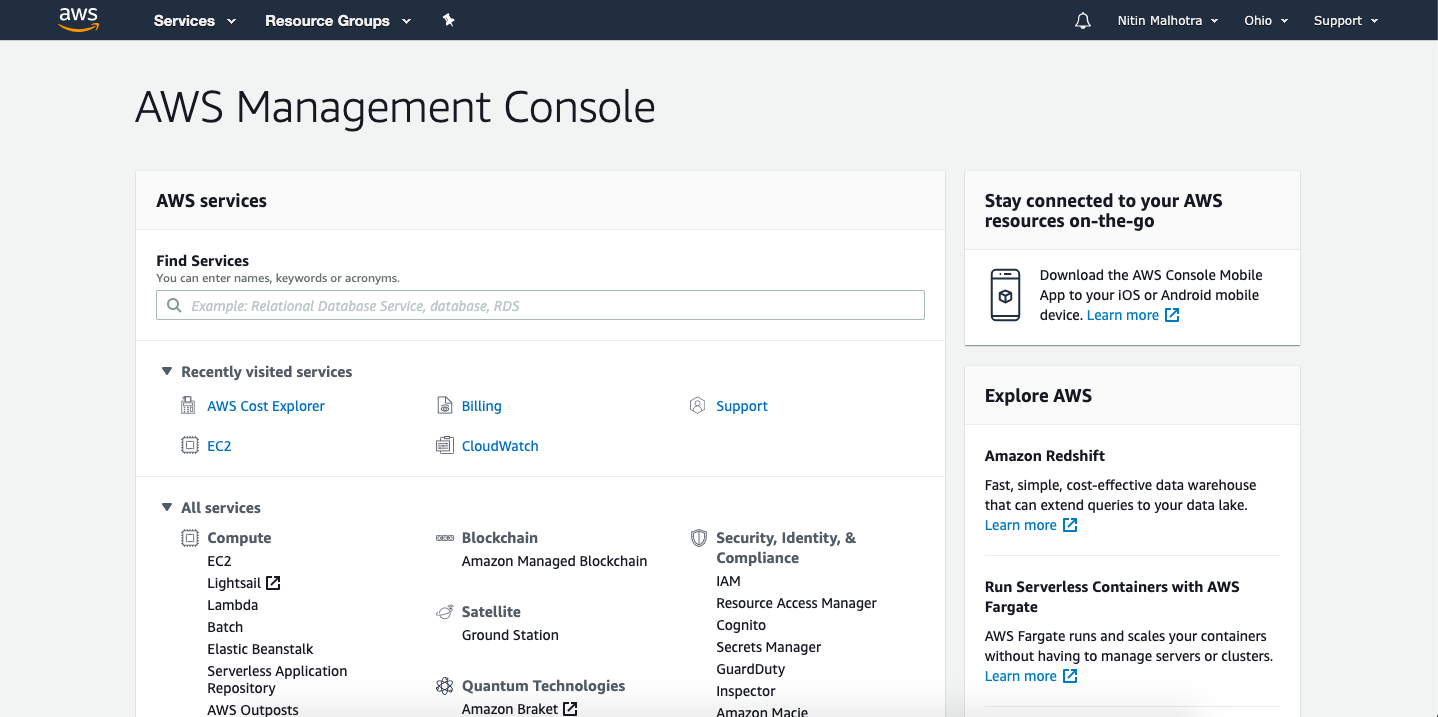This screenshot has width=1438, height=717.
Task: Open Elastic Beanstalk service
Action: pos(260,649)
